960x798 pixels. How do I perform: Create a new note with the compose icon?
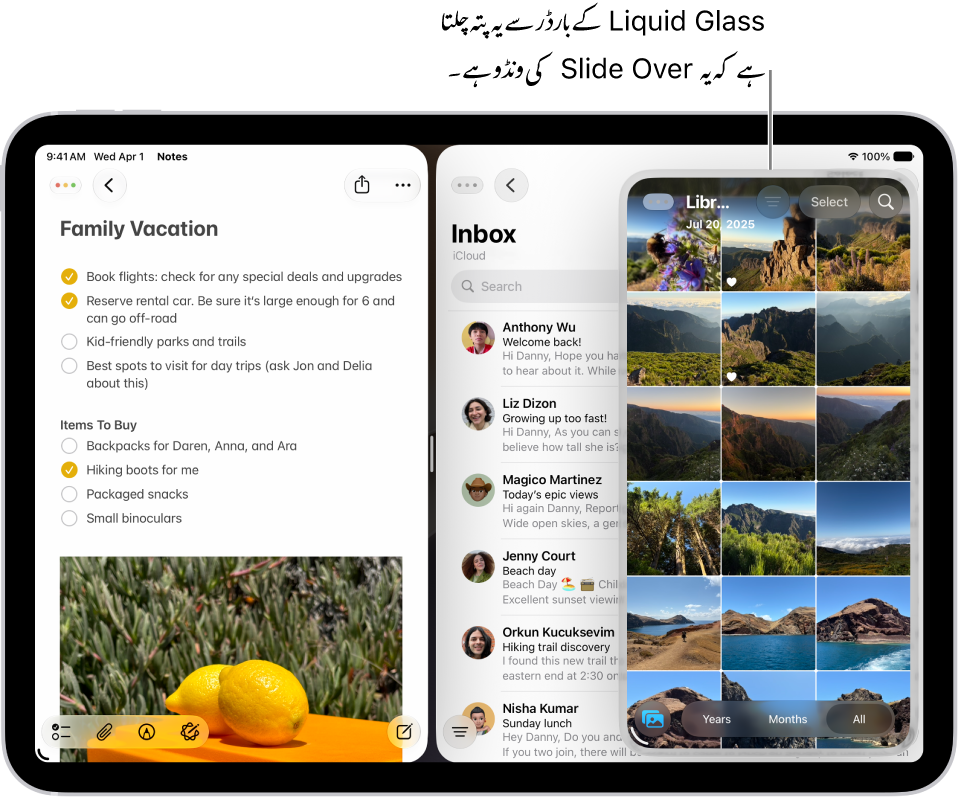404,731
